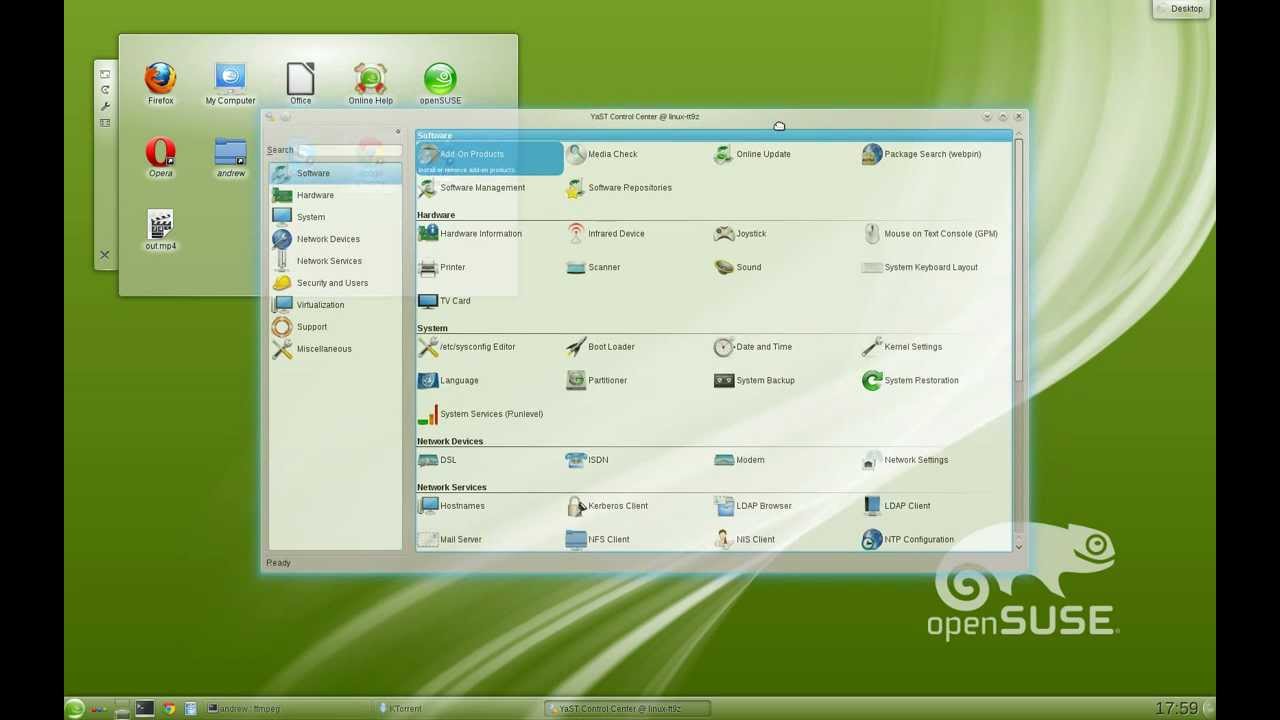
Task: Open Online Update module
Action: point(752,154)
